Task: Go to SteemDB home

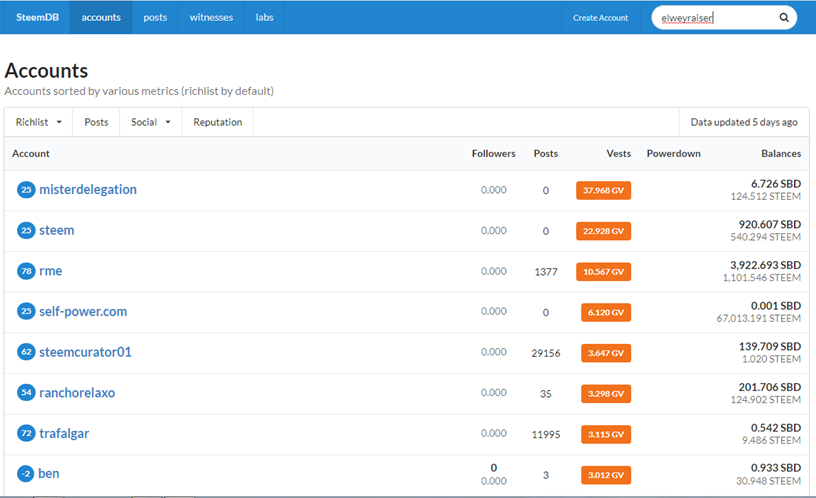Action: (x=37, y=17)
